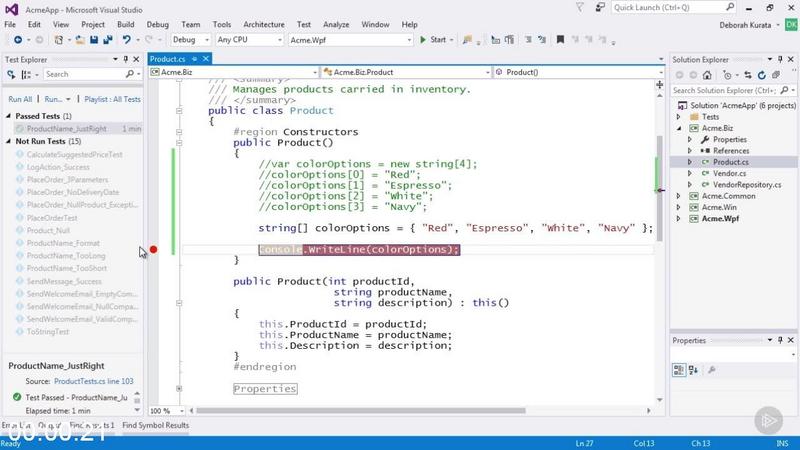This screenshot has height=450, width=800.
Task: Click the Redo toolbar icon
Action: pyautogui.click(x=148, y=40)
